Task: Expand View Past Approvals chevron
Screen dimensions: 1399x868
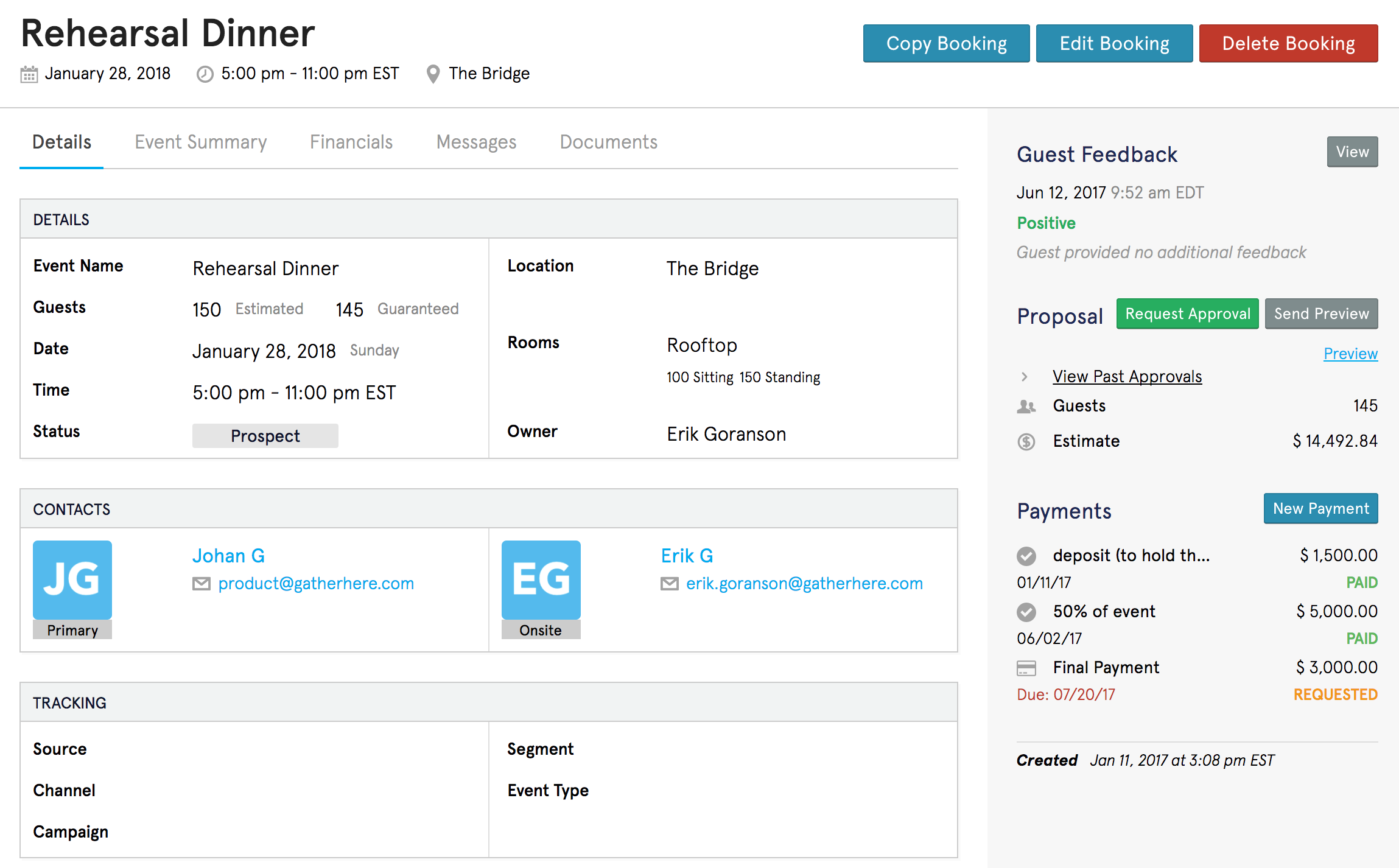Action: tap(1025, 377)
